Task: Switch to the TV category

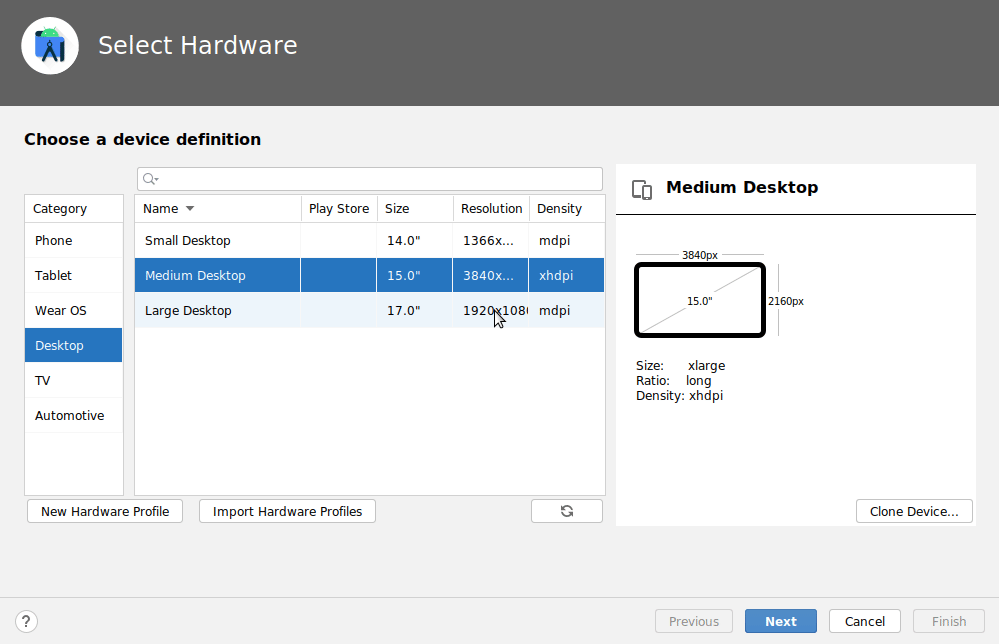Action: (73, 380)
